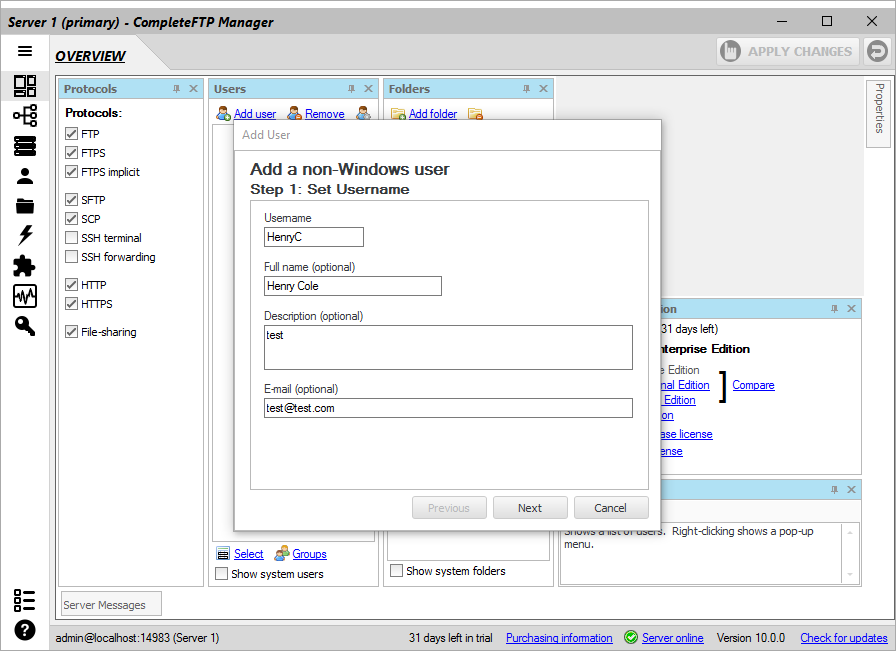Select the Overview dashboard sidebar icon
The height and width of the screenshot is (651, 896).
pyautogui.click(x=25, y=86)
